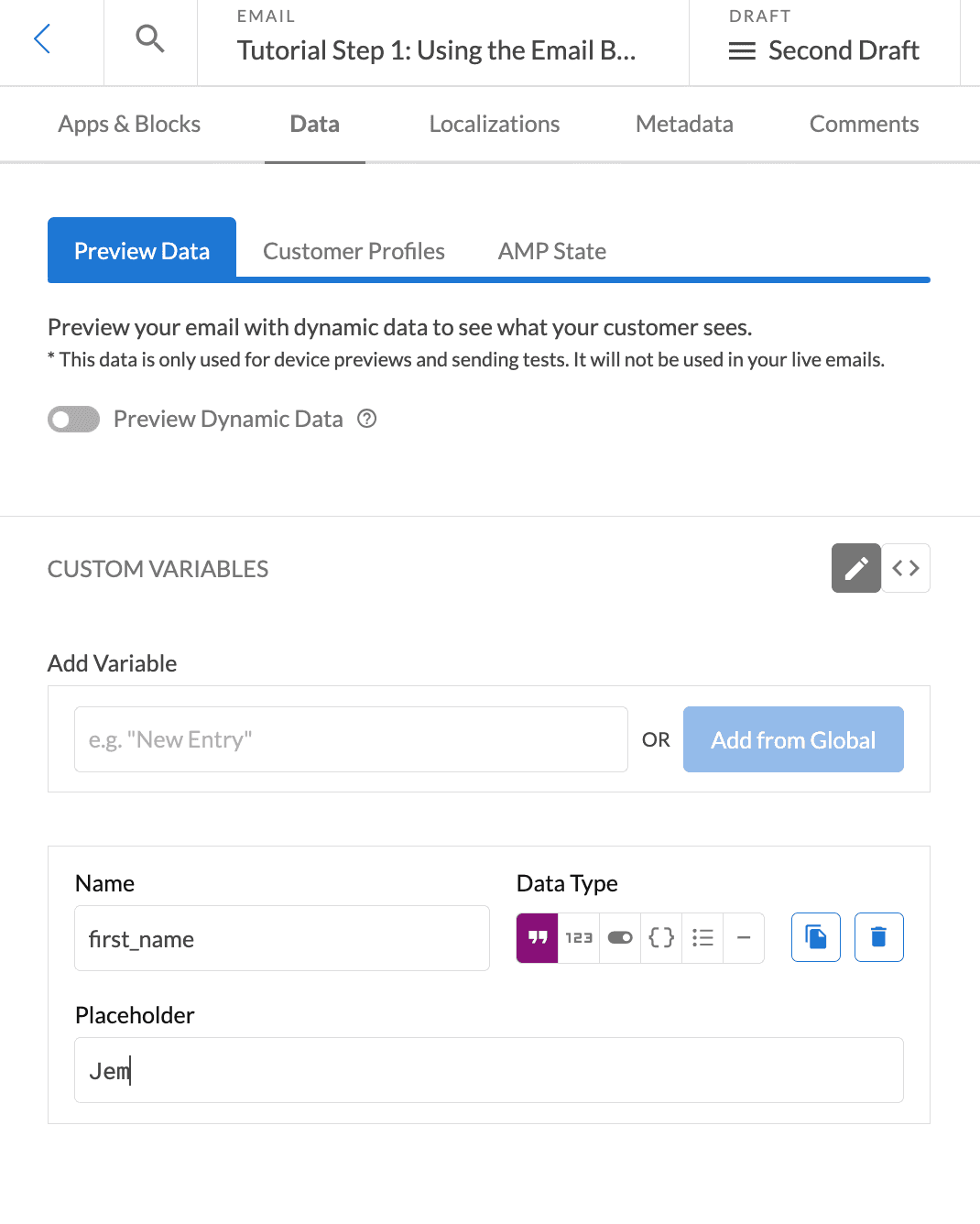Select the Preview Data sub-tab
The height and width of the screenshot is (1224, 980).
pyautogui.click(x=142, y=249)
